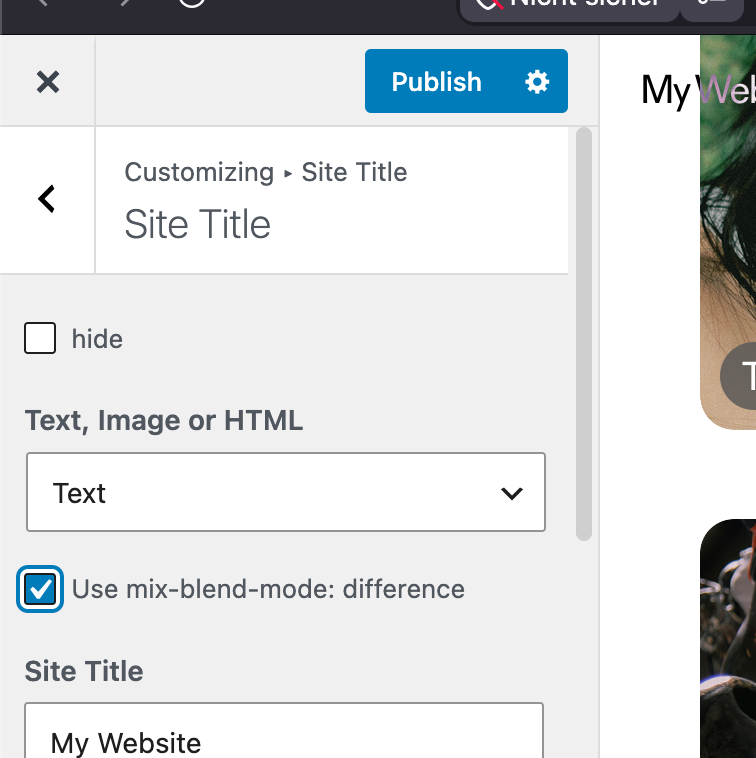Click the 'hide' label text
Screen dimensions: 756x758
click(97, 339)
